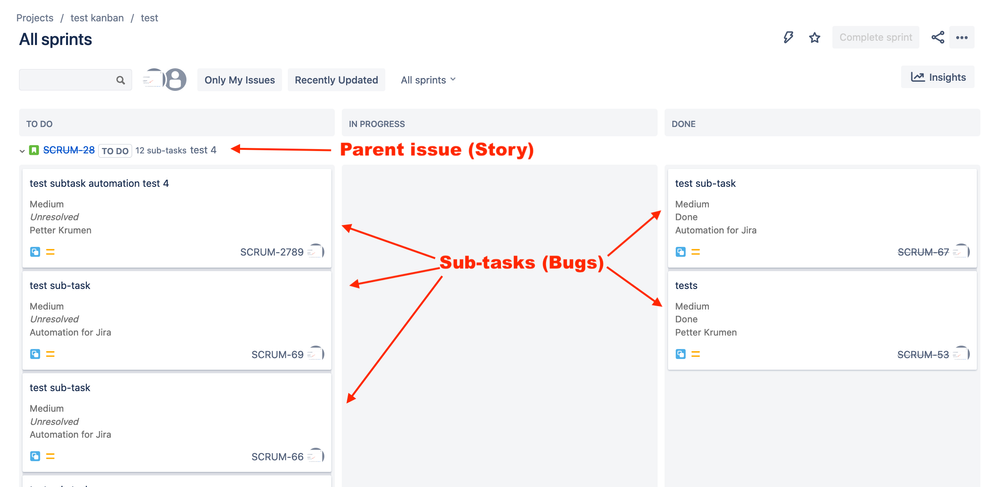
Task: Click medium priority icon on SCRUM-66 card
Action: click(x=50, y=456)
